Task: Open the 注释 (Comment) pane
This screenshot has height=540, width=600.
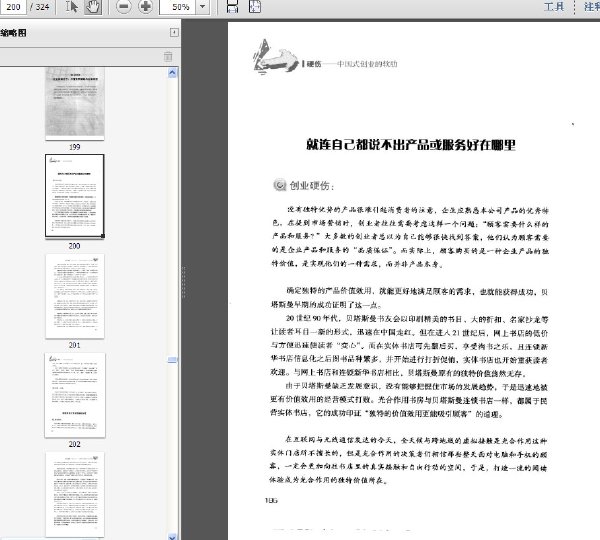Action: [x=592, y=7]
